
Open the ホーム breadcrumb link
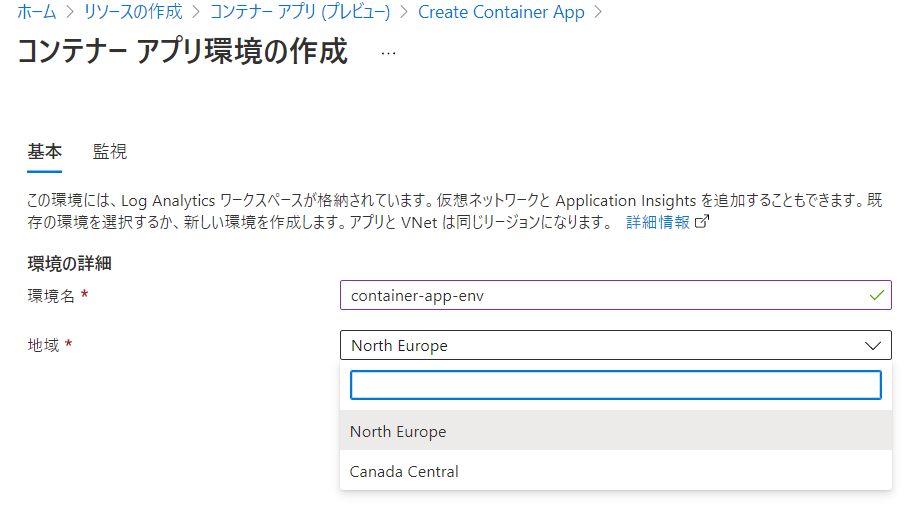pos(36,12)
